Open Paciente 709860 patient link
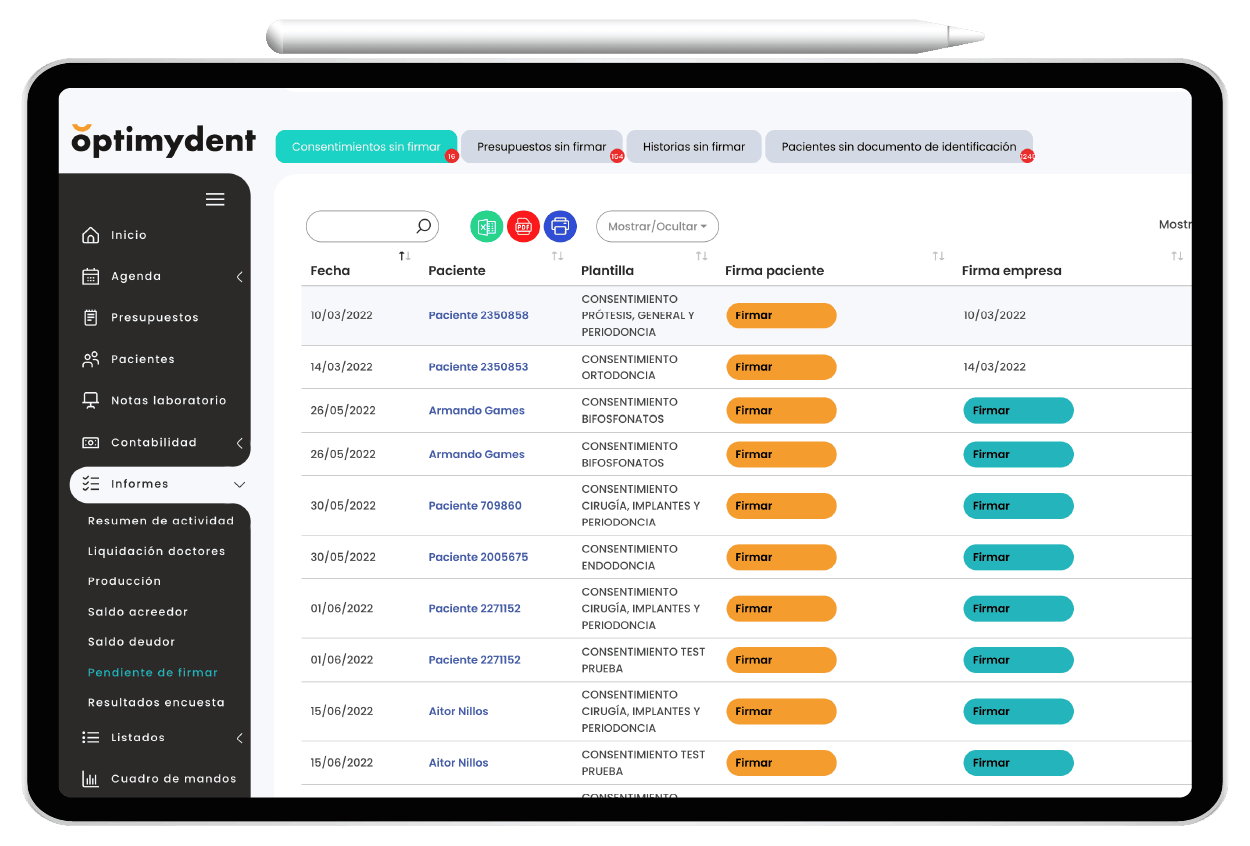This screenshot has height=846, width=1250. pos(475,506)
